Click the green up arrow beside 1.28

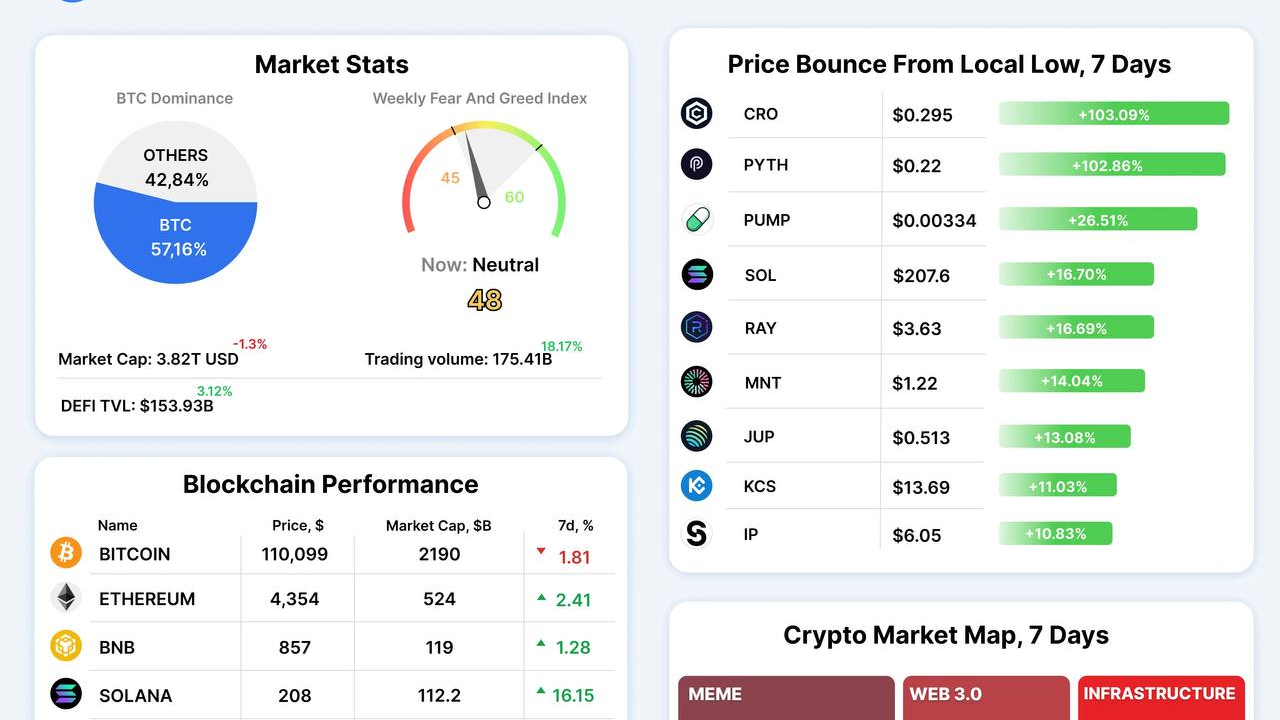541,644
